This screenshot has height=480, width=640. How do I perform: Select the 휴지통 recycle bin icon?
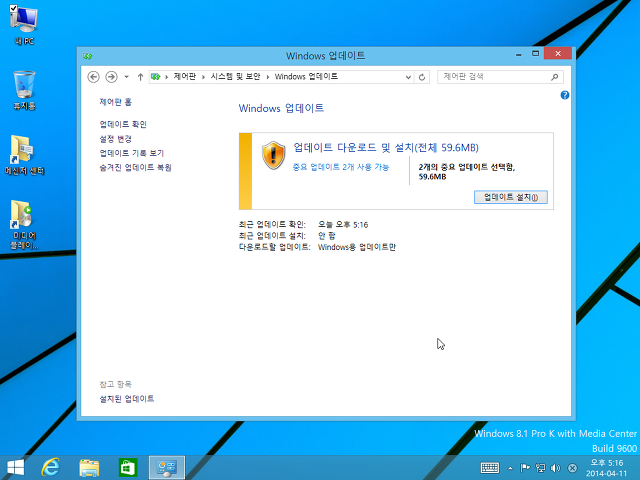pyautogui.click(x=24, y=90)
